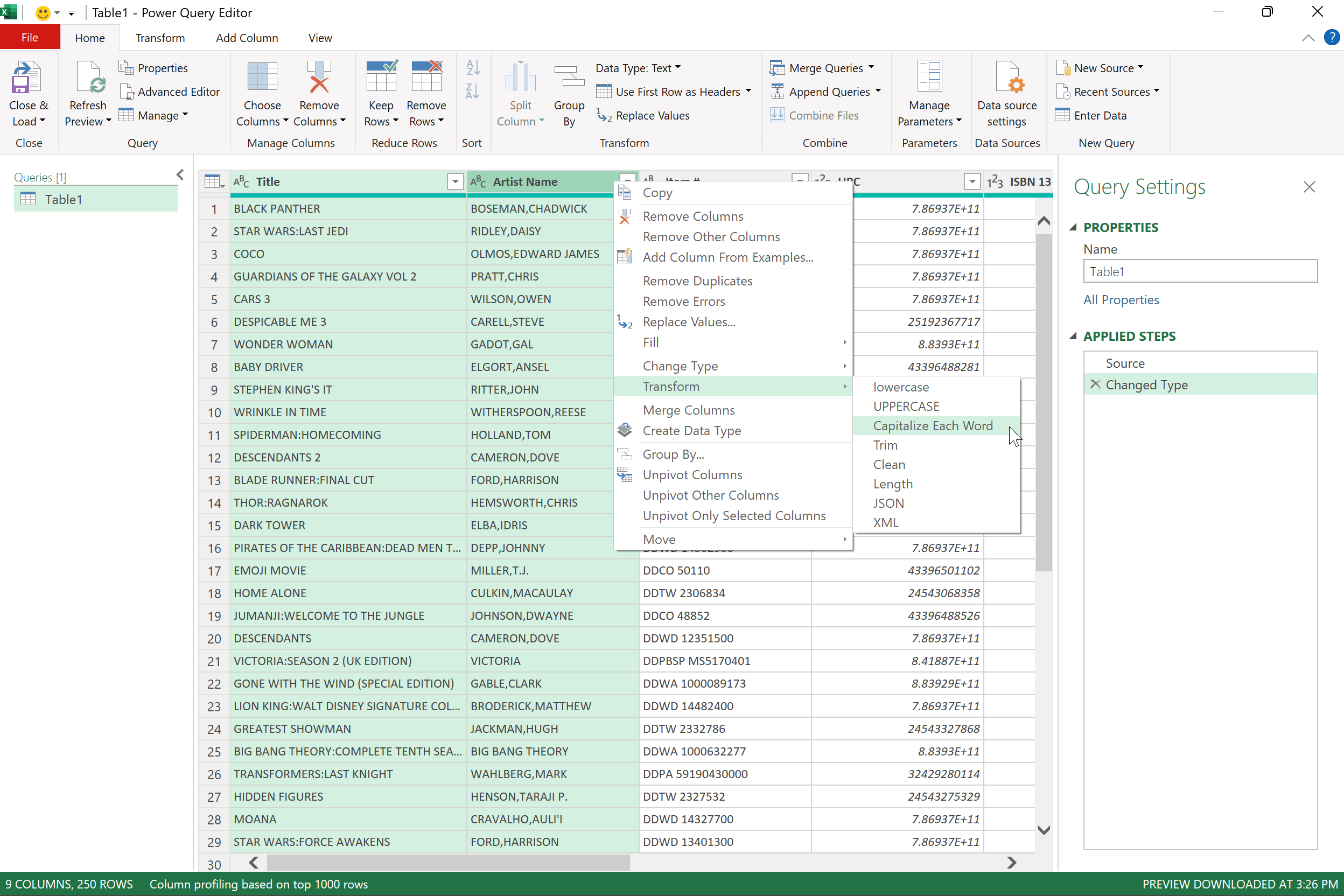Switch to the Transform ribbon tab
Viewport: 1344px width, 896px height.
coord(160,37)
